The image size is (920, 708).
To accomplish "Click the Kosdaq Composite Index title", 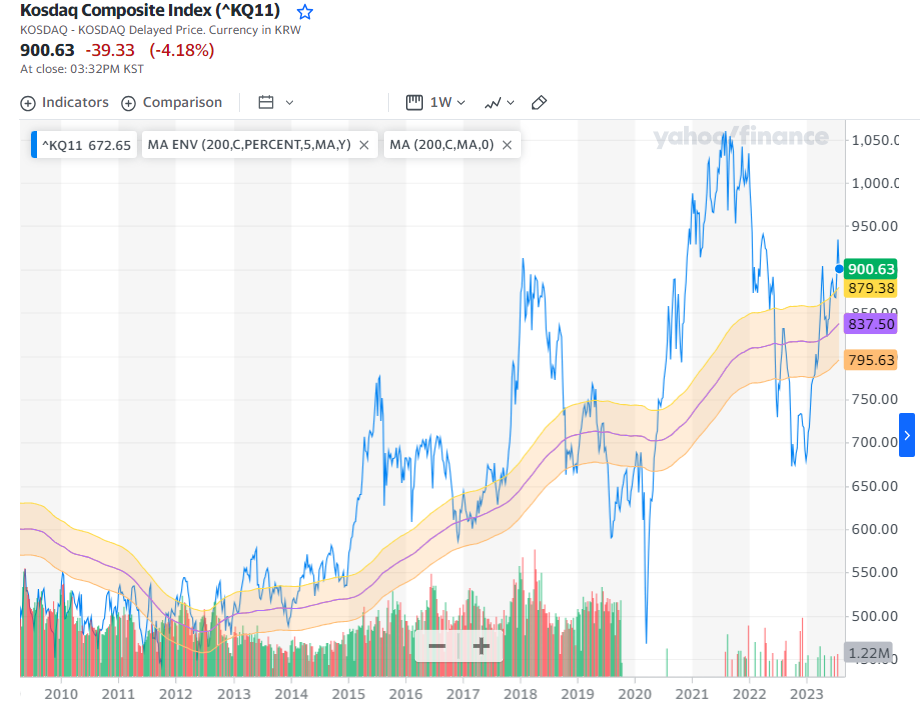I will (150, 11).
